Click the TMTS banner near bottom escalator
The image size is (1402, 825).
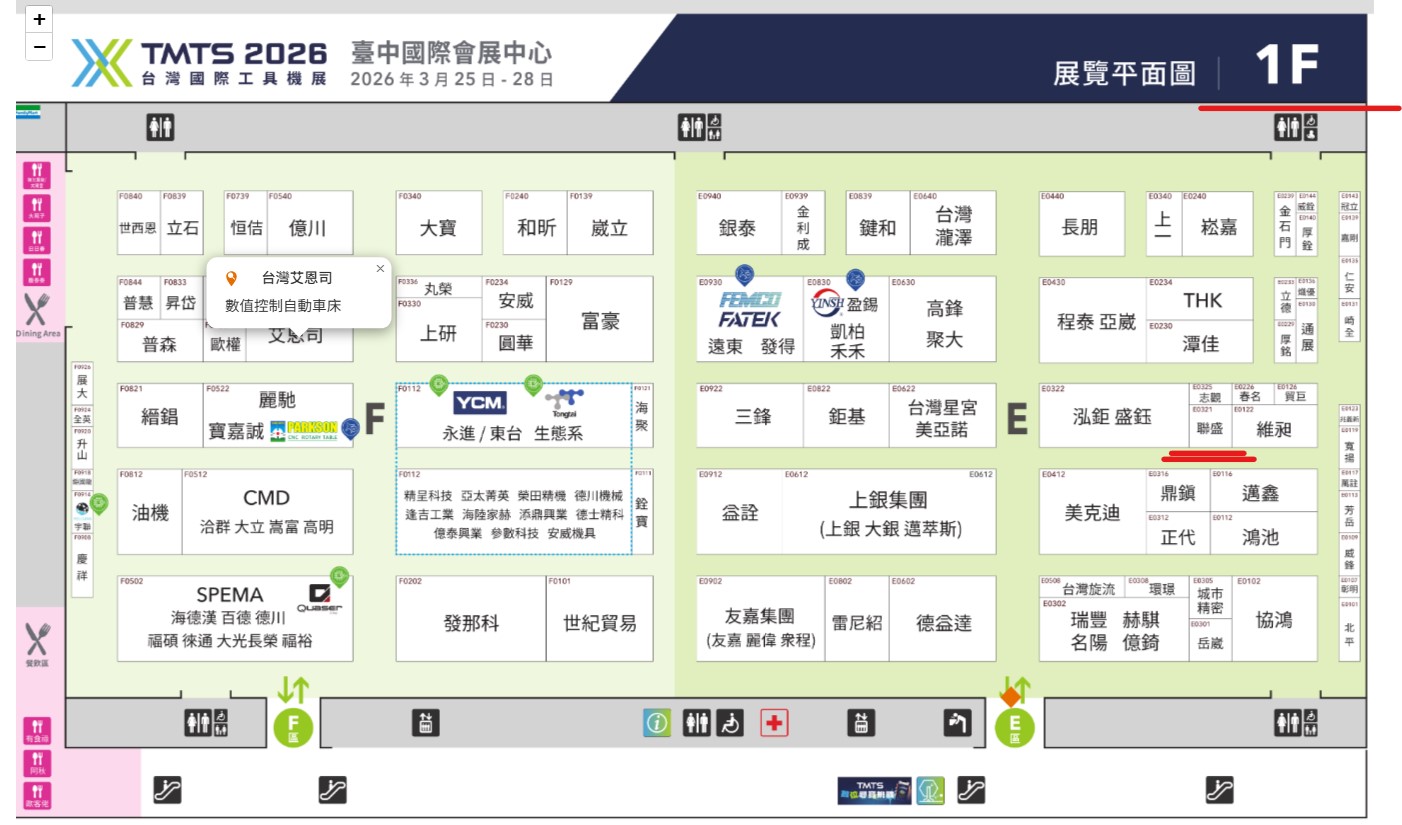click(x=874, y=790)
